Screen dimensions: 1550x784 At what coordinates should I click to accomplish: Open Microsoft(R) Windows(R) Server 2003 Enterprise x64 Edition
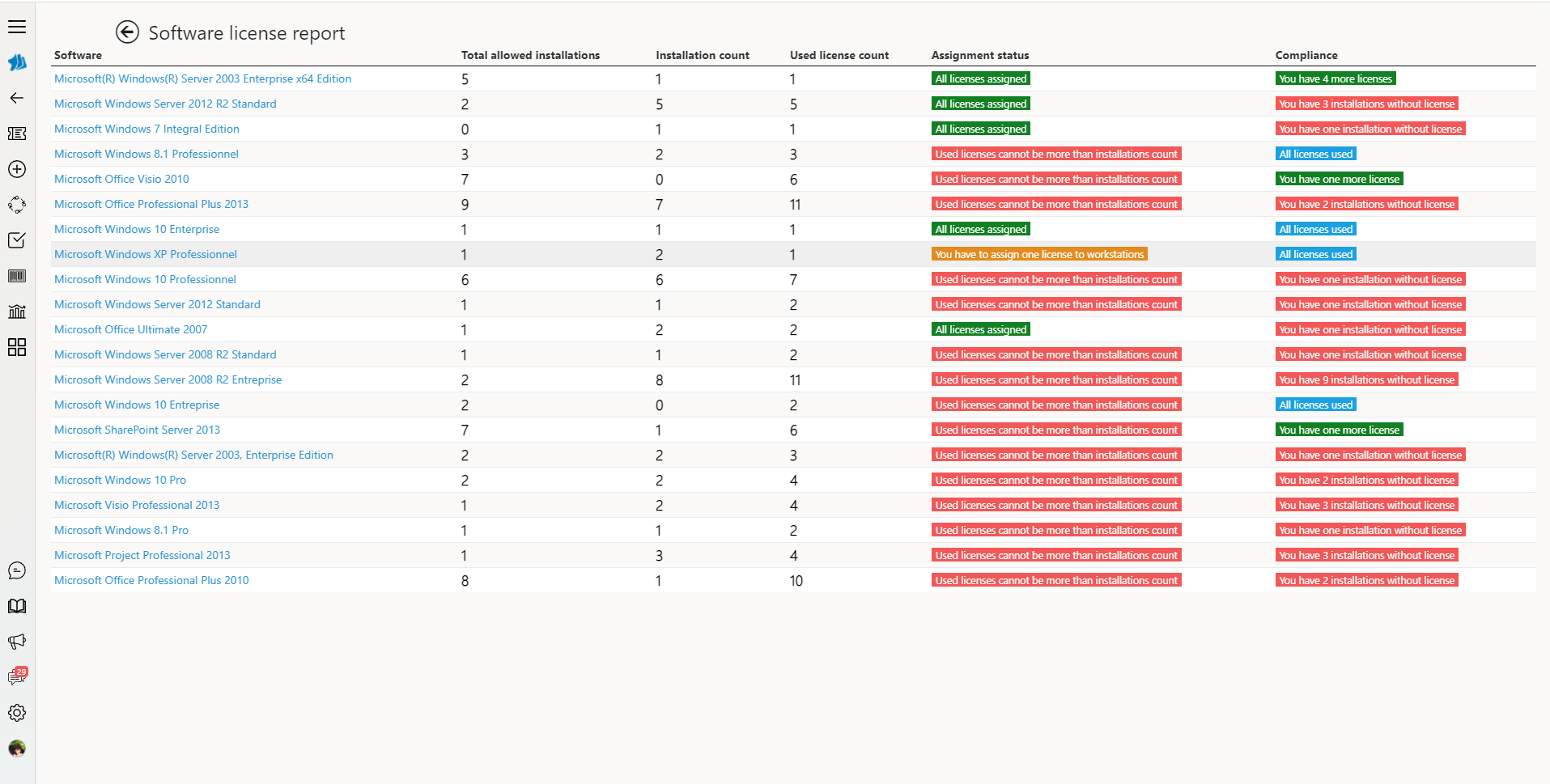point(202,78)
